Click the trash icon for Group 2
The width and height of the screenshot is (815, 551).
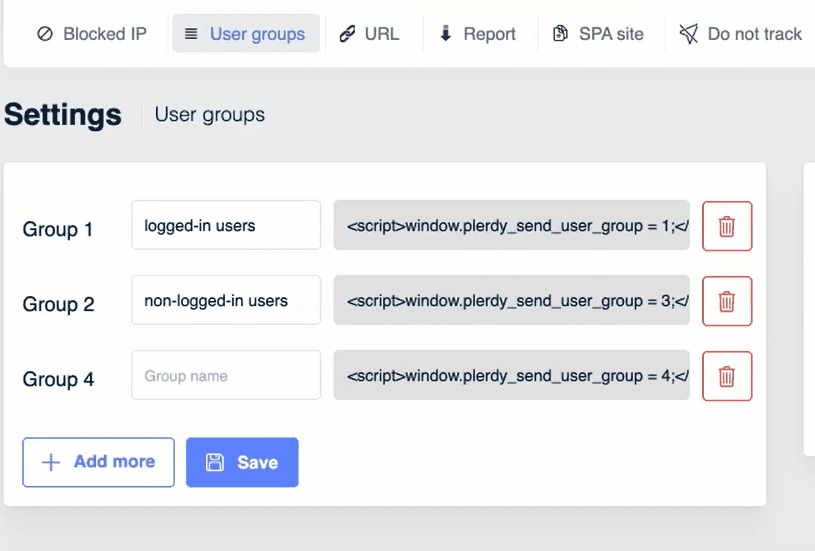pos(727,301)
